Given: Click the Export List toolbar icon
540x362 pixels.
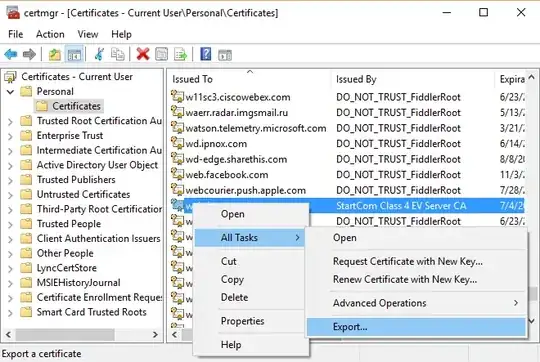Looking at the screenshot, I should [x=180, y=54].
